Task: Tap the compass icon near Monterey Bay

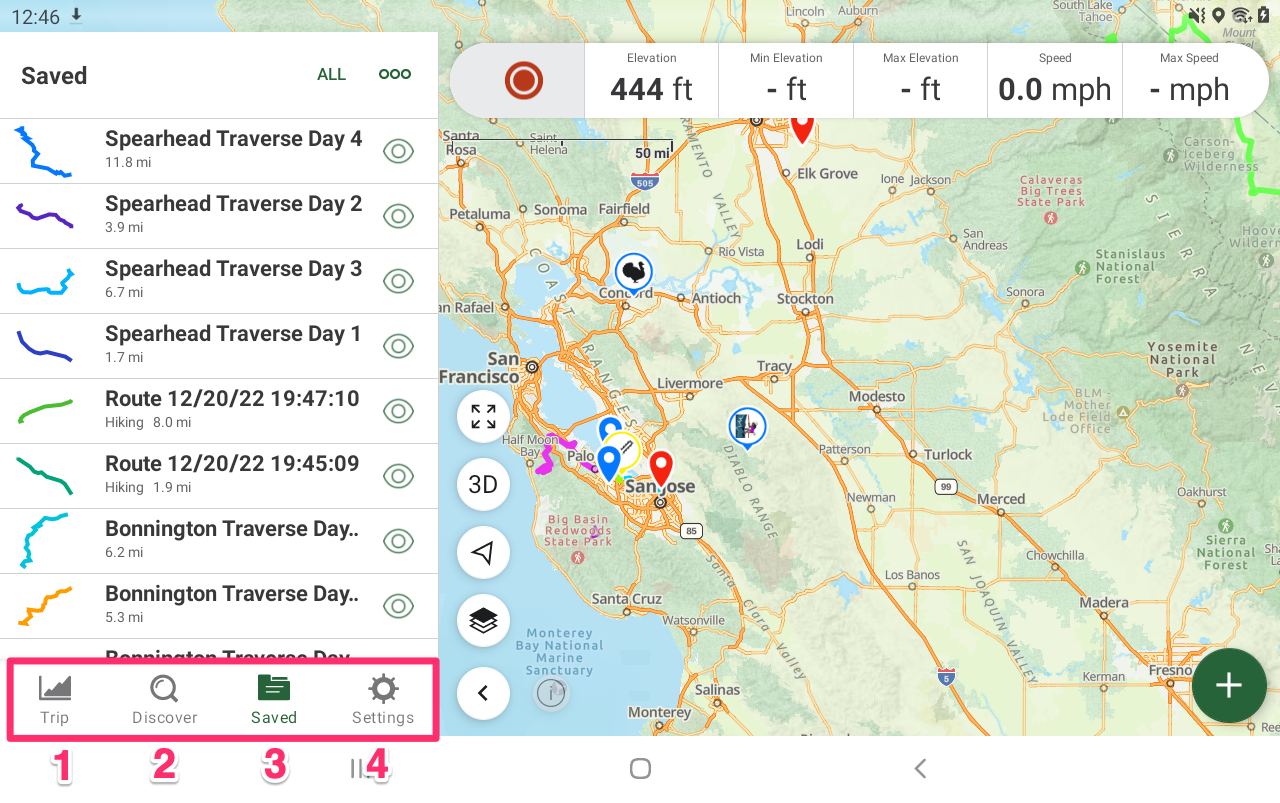Action: [552, 693]
